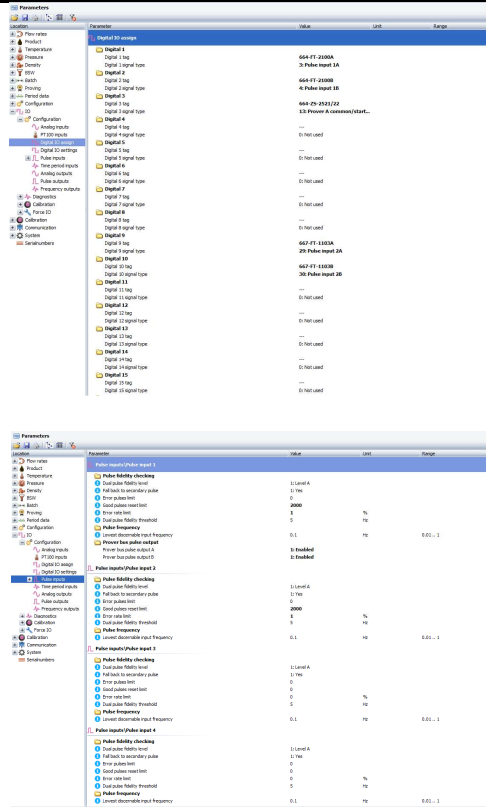Click the filter icon in the upper Parameters window toolbar
The image size is (486, 807).
tap(73, 17)
